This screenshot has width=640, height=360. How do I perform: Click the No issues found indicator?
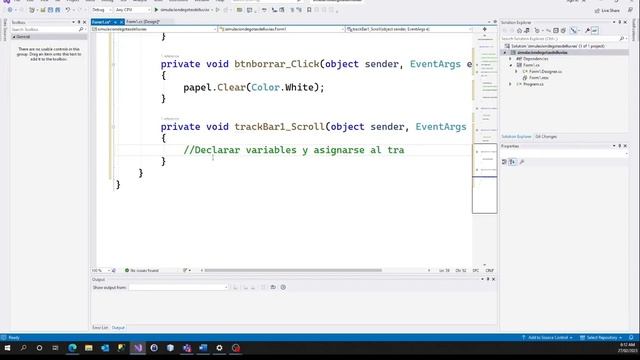point(142,270)
